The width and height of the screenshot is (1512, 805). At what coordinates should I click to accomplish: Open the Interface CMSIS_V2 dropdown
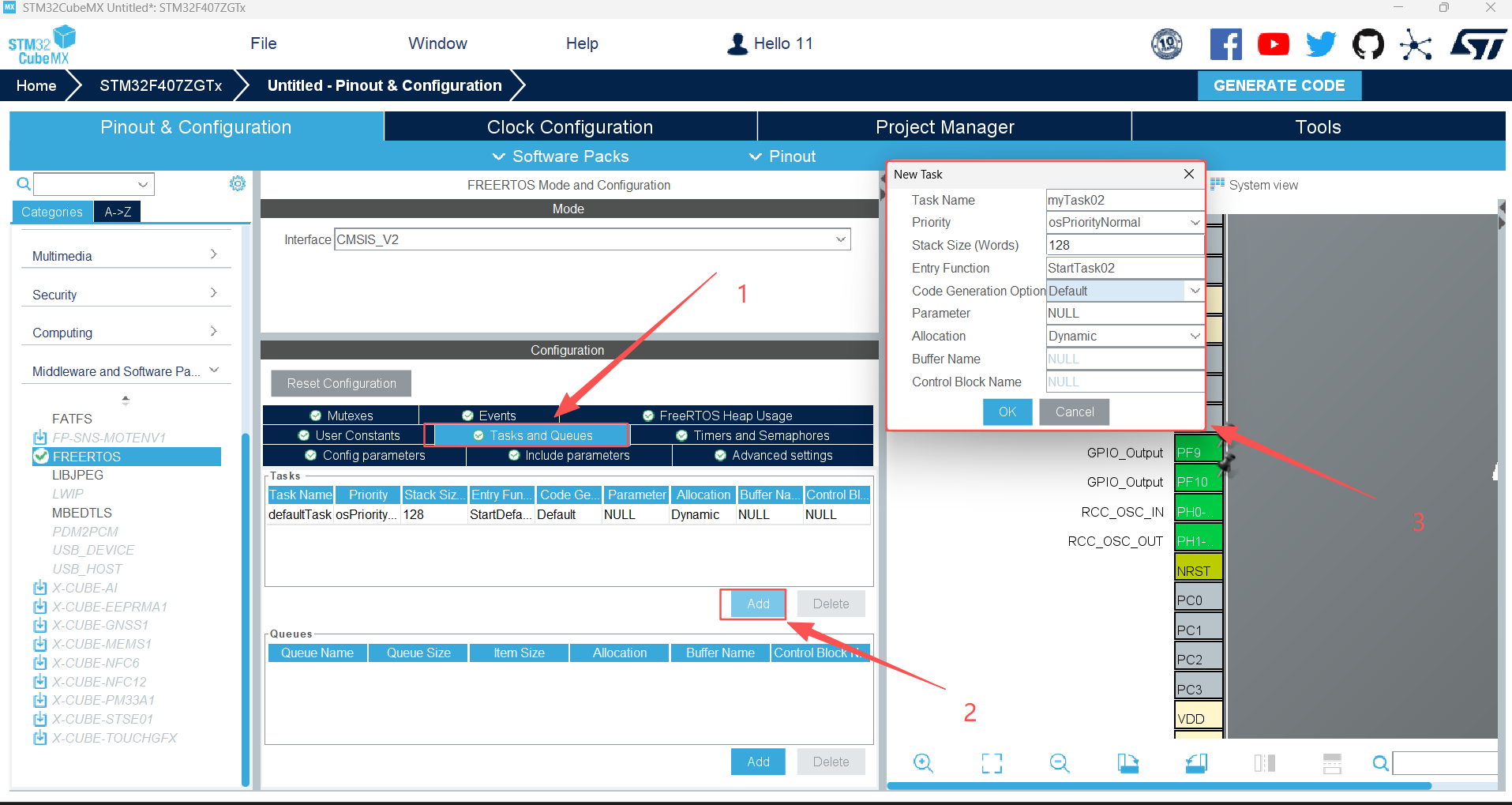tap(841, 239)
